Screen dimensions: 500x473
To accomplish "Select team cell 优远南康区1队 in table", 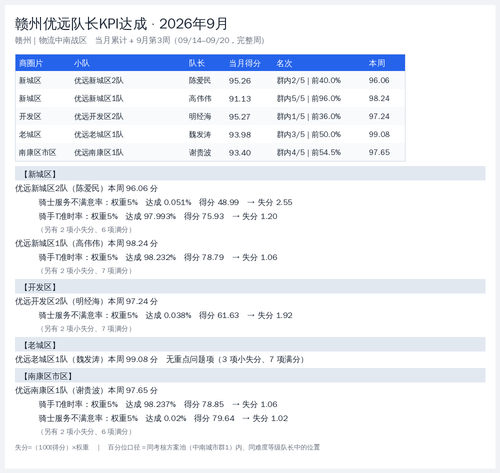I will (x=99, y=152).
